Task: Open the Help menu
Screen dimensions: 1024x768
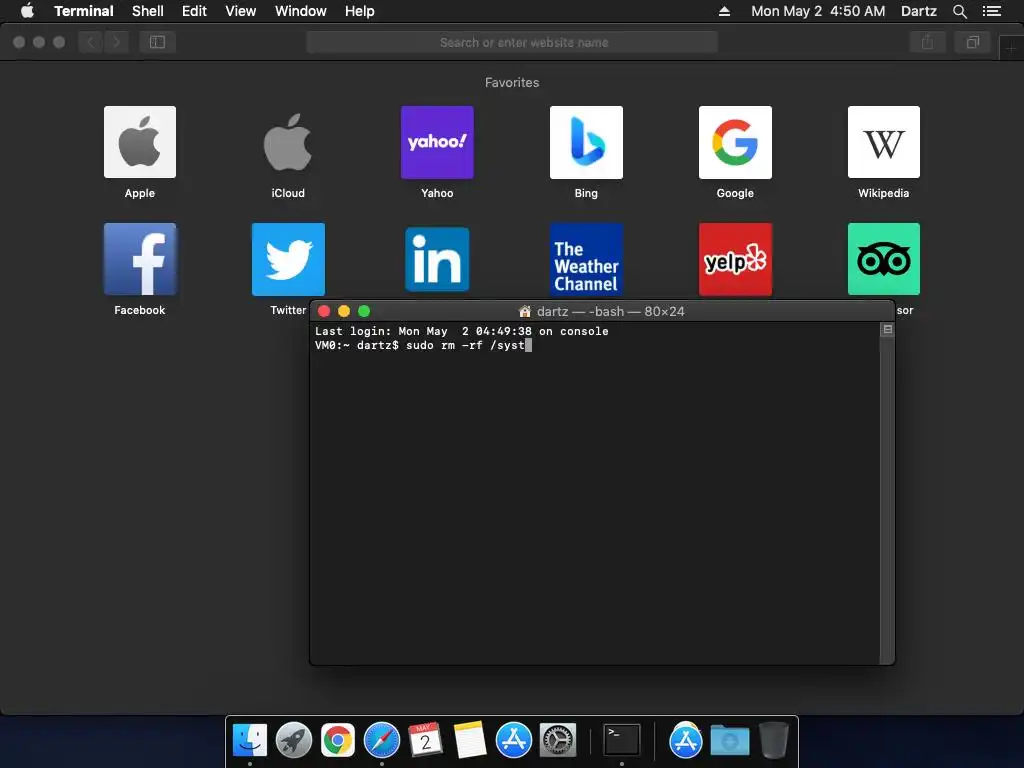Action: [x=359, y=11]
